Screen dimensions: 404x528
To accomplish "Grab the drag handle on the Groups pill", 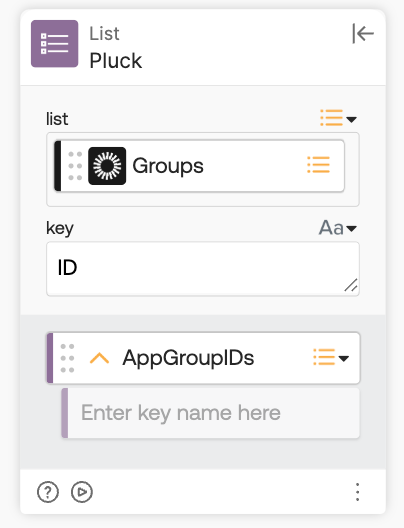I will [75, 166].
